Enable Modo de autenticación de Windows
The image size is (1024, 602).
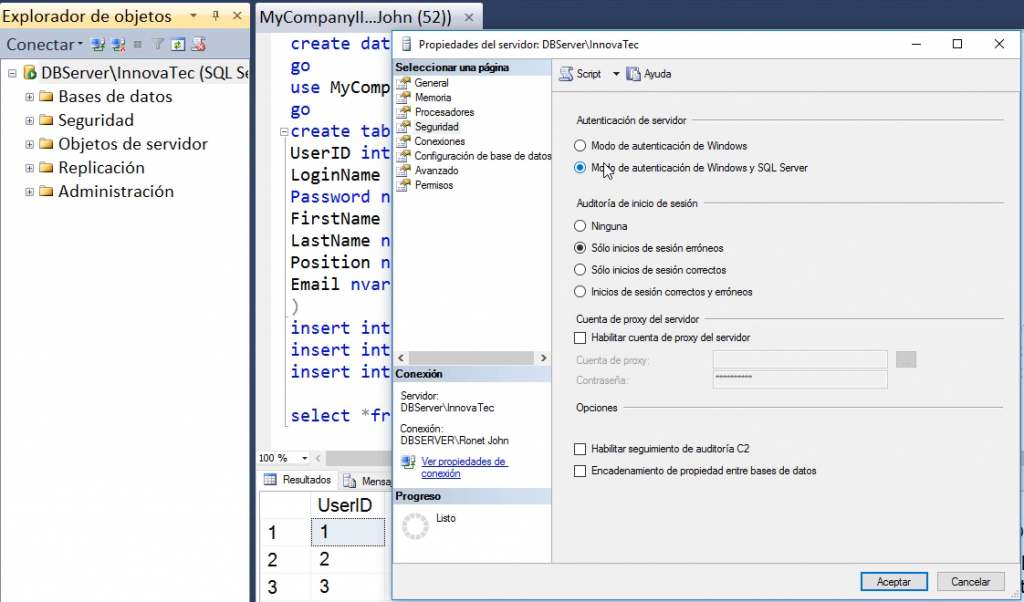[579, 145]
